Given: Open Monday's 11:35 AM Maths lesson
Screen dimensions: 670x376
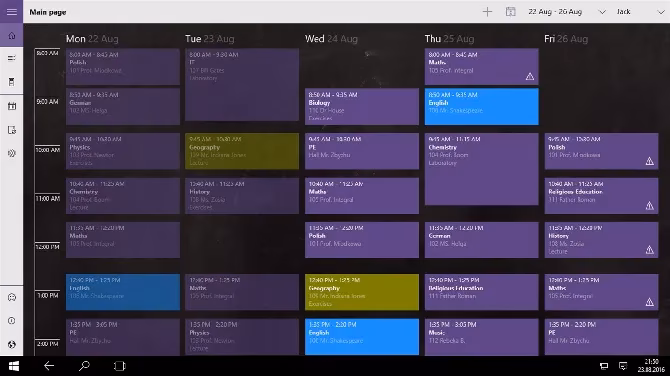Looking at the screenshot, I should (x=123, y=240).
